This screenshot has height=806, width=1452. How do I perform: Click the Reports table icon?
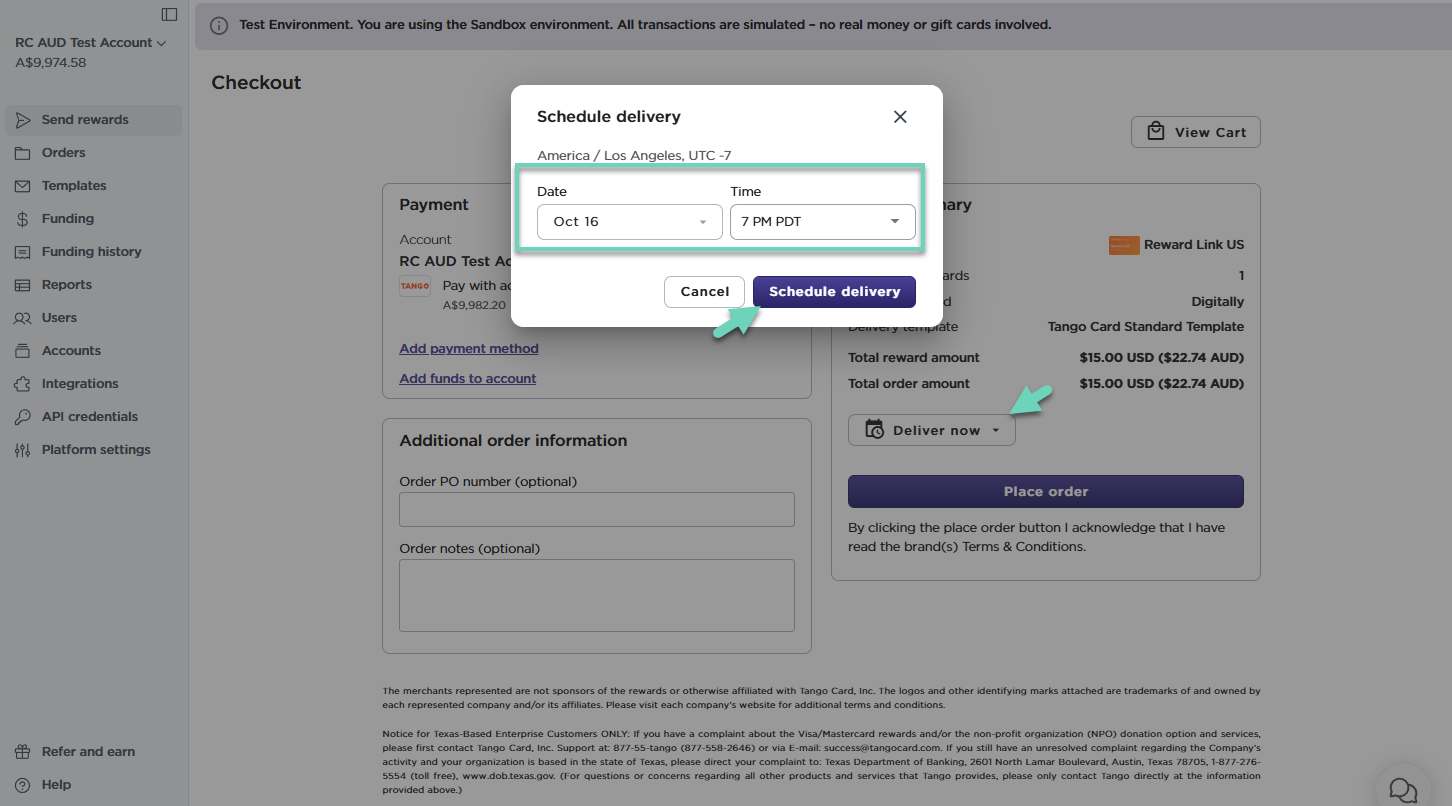(x=23, y=285)
